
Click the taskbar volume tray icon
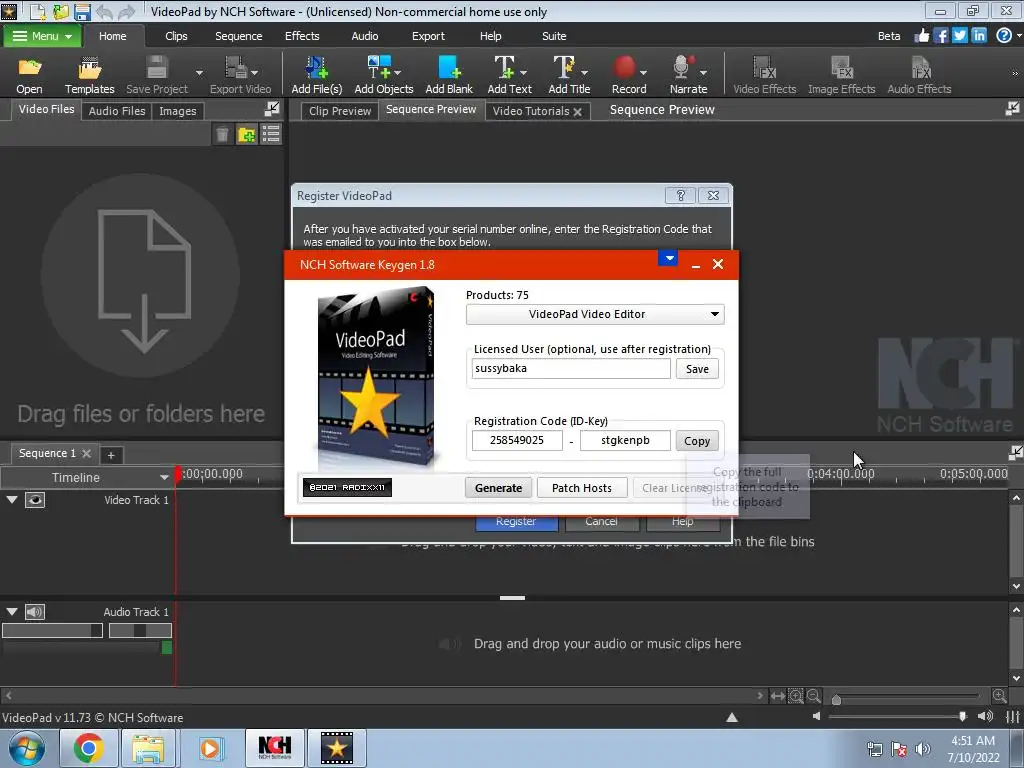pos(922,748)
